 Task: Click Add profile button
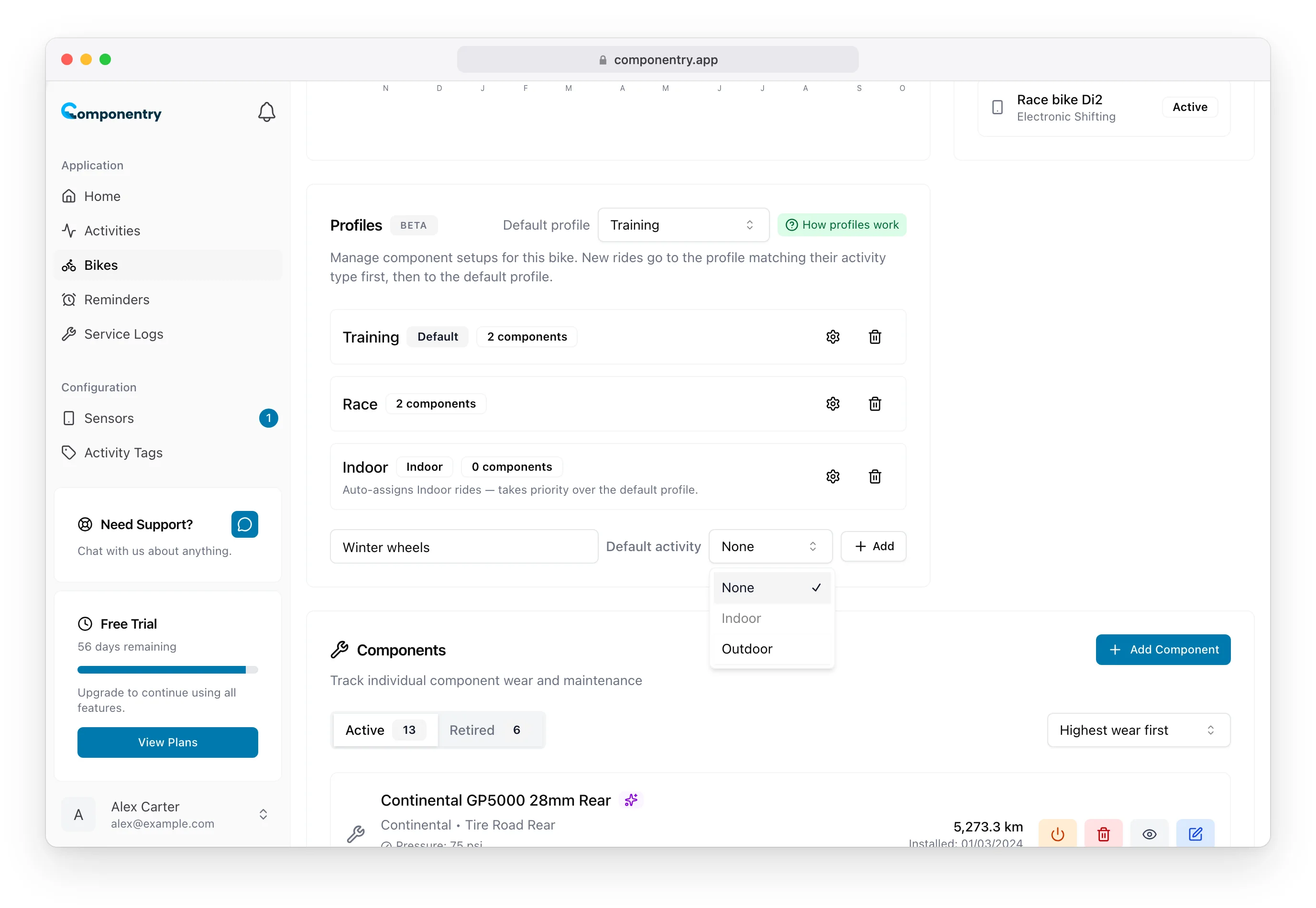tap(873, 546)
